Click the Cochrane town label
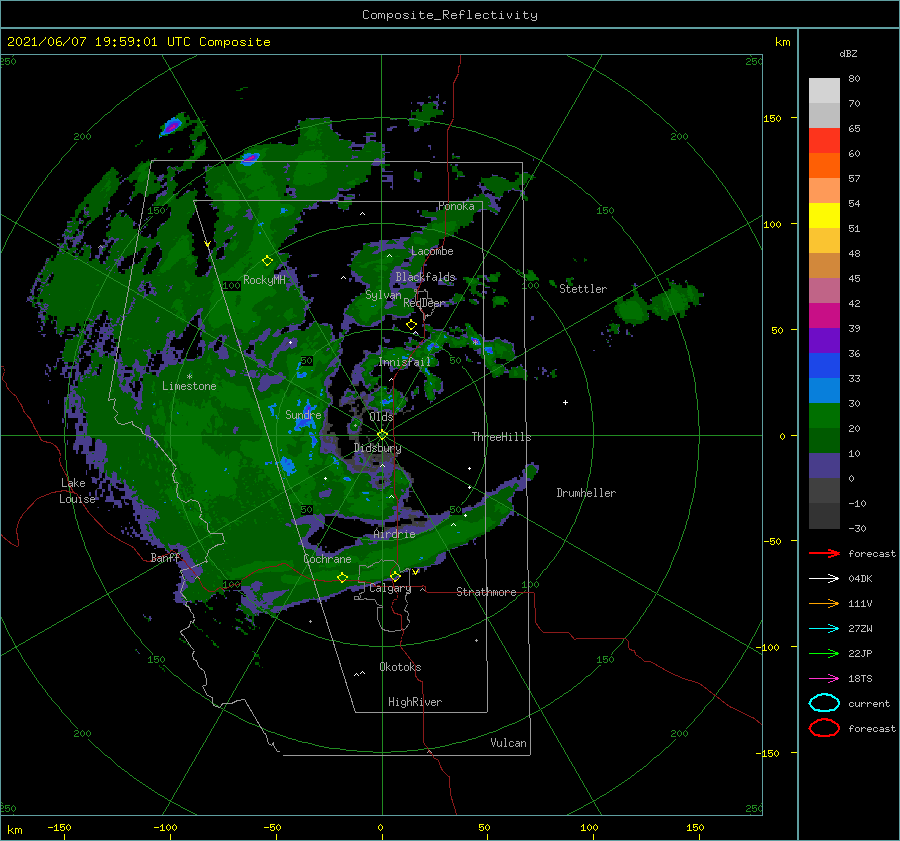 (327, 559)
